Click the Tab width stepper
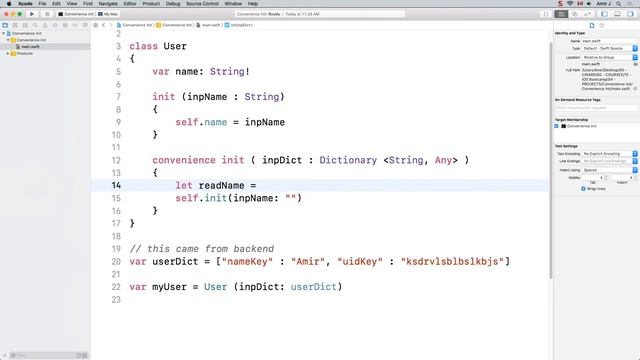640x360 pixels. [606, 178]
